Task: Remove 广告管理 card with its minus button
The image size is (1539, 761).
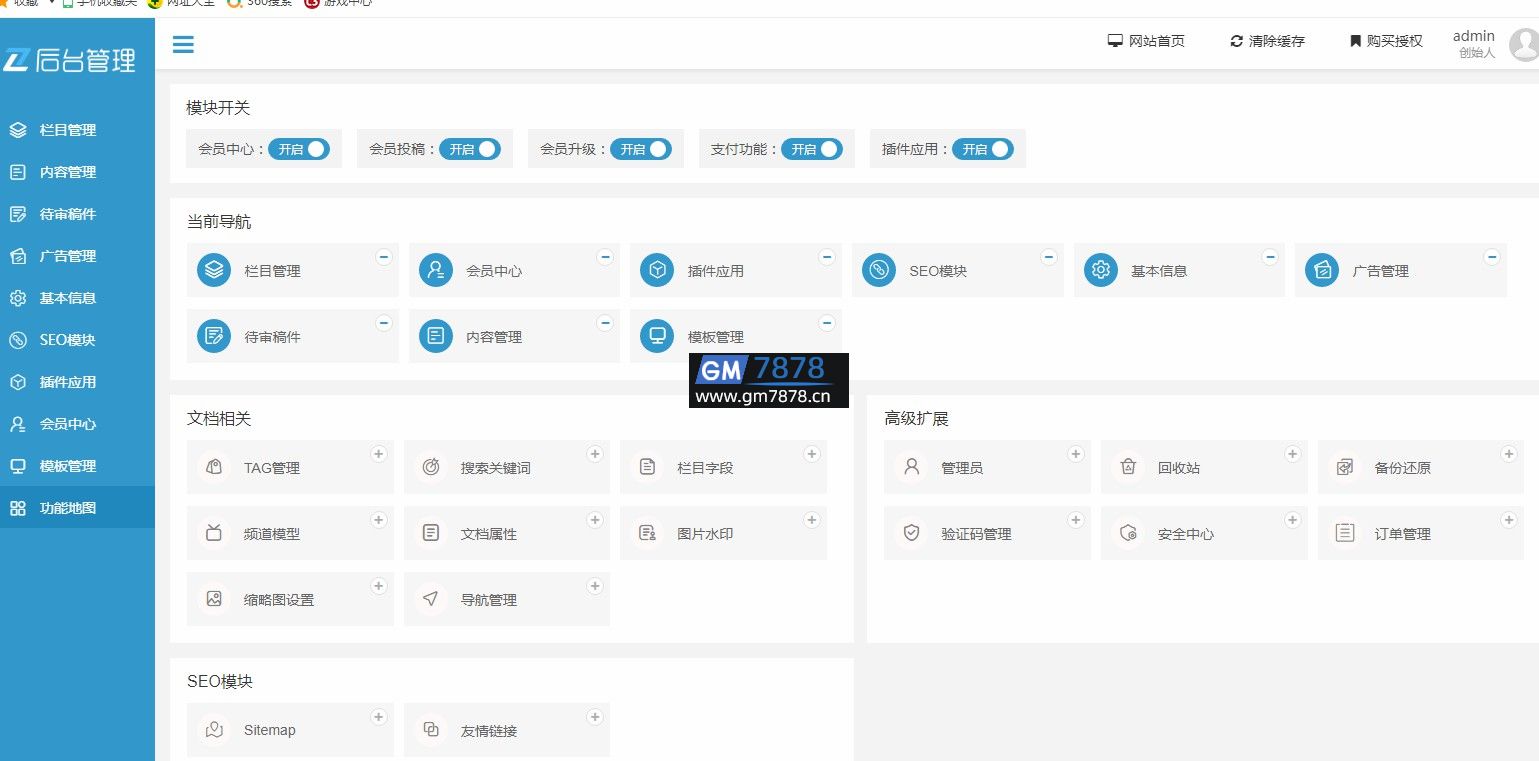Action: tap(1492, 257)
